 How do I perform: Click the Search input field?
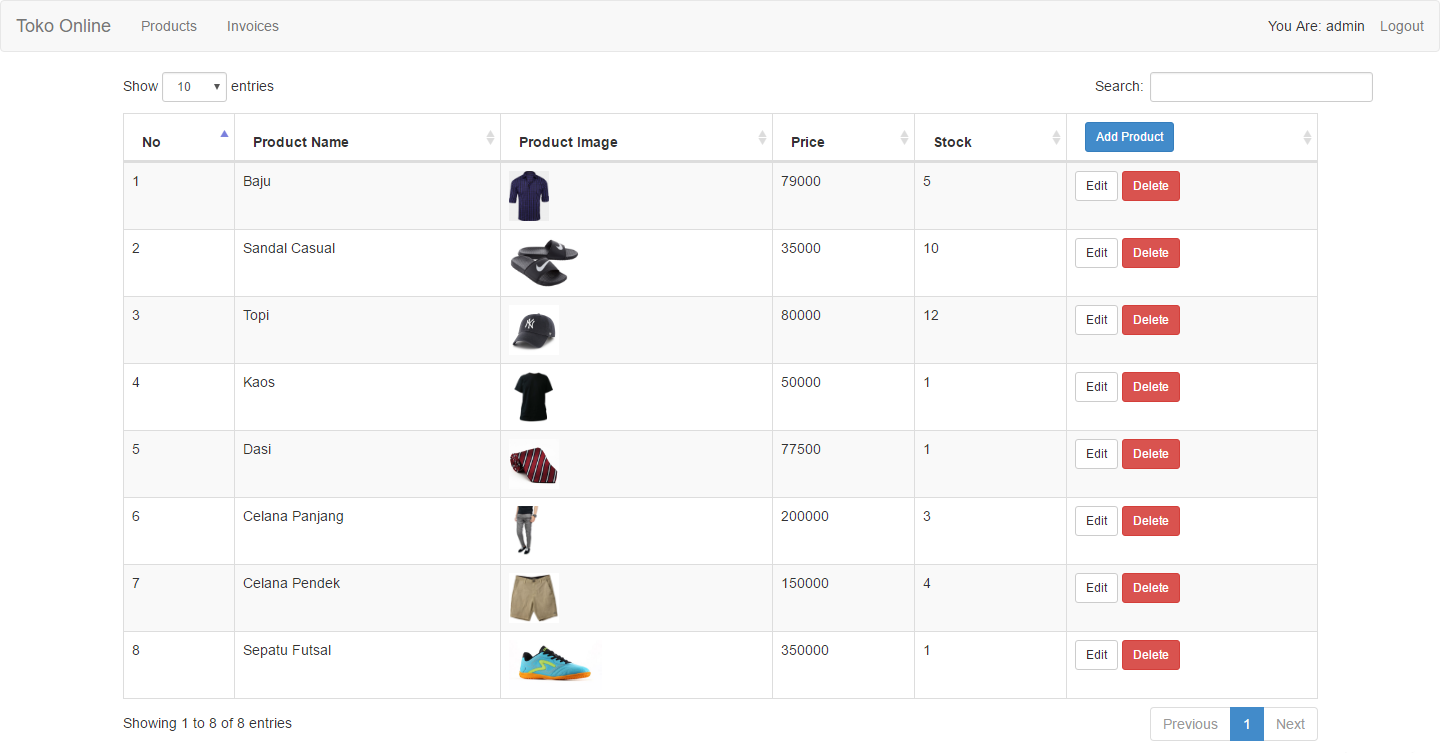(1260, 87)
